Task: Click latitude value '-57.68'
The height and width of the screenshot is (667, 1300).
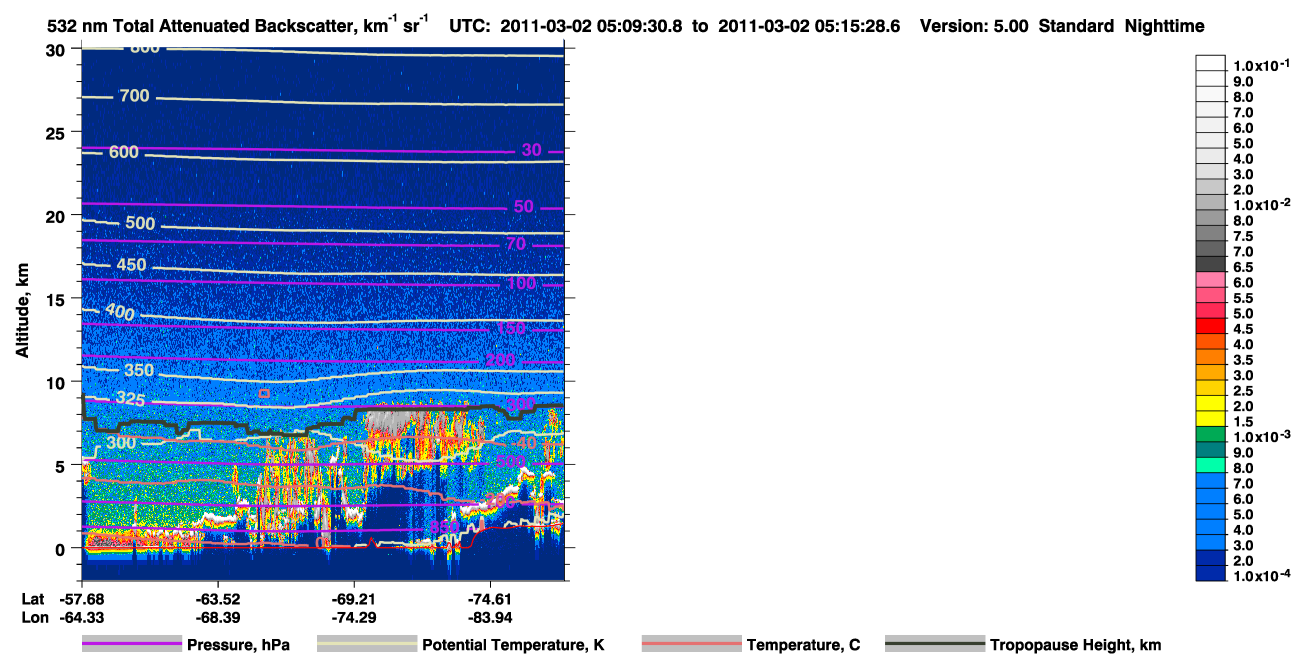Action: (x=81, y=600)
